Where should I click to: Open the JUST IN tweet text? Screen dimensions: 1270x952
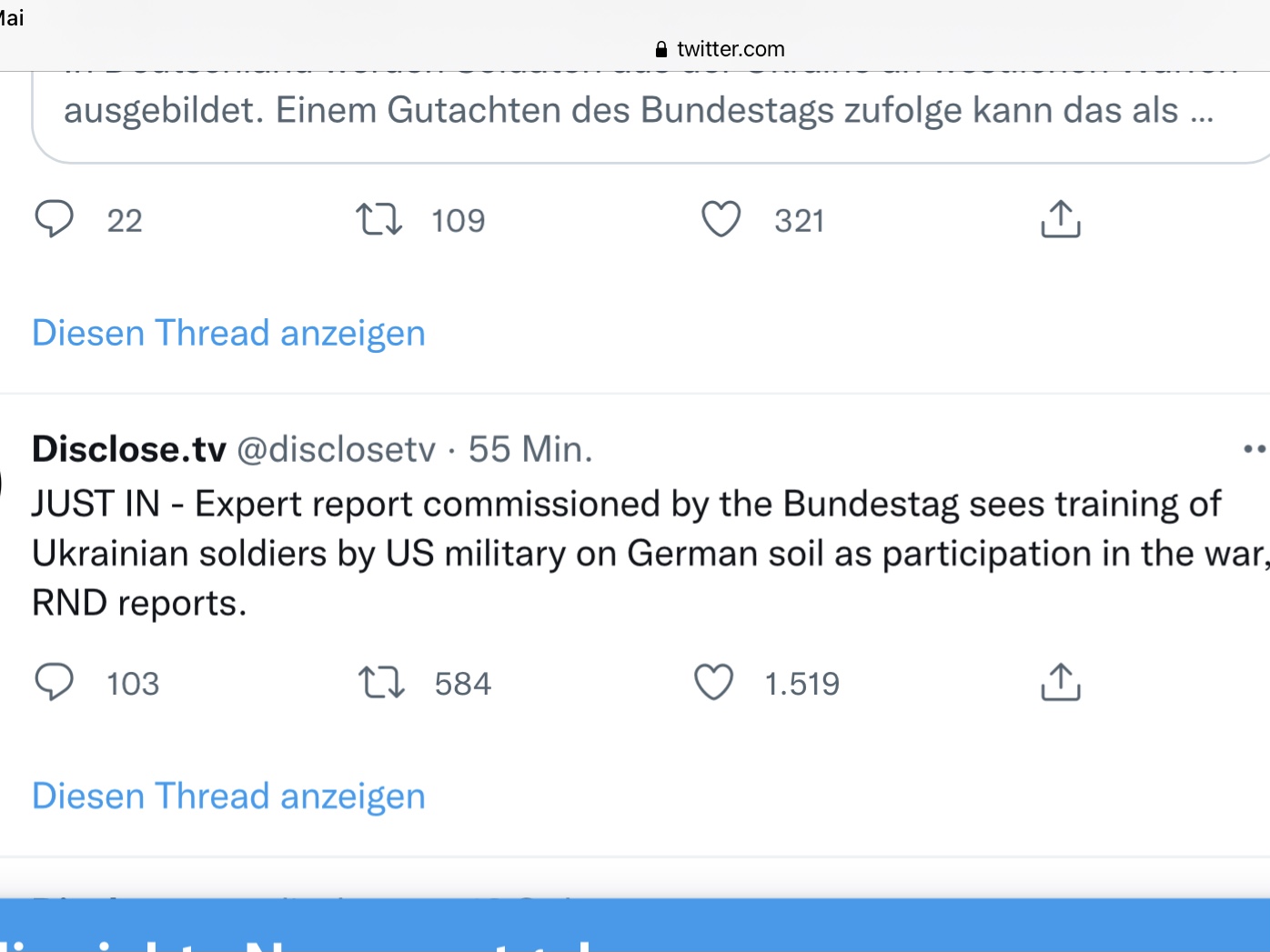(x=626, y=553)
